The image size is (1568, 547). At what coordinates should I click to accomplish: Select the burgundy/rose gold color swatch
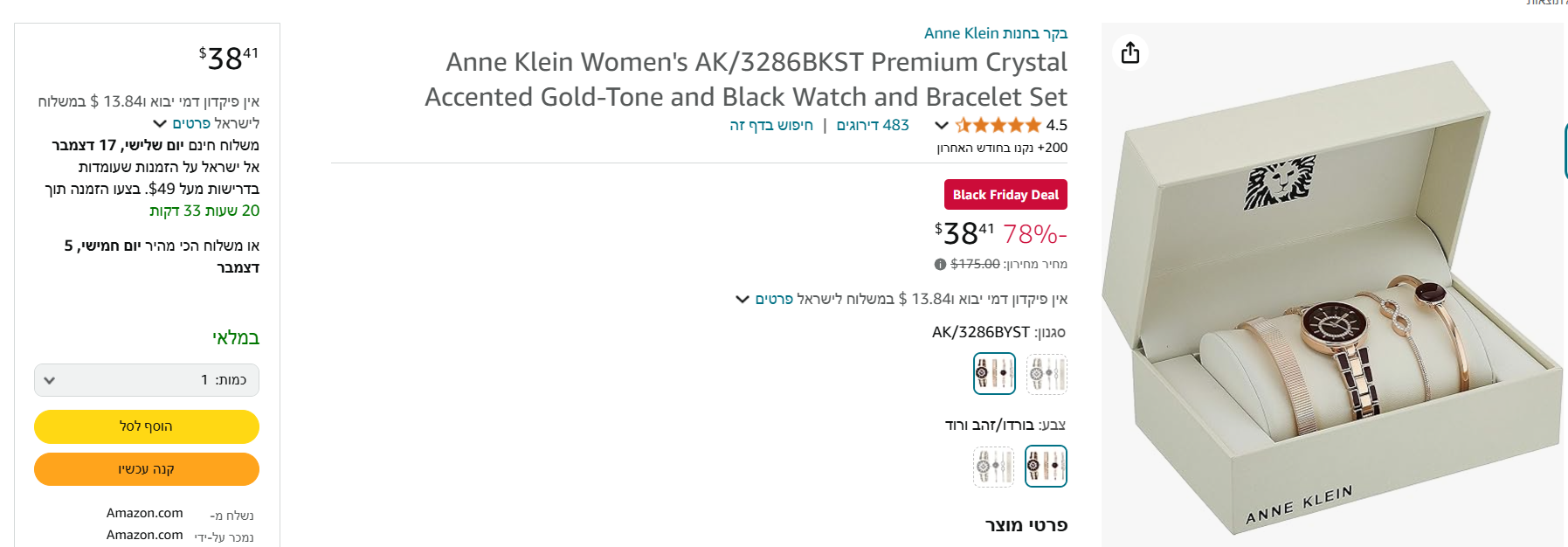[1046, 466]
